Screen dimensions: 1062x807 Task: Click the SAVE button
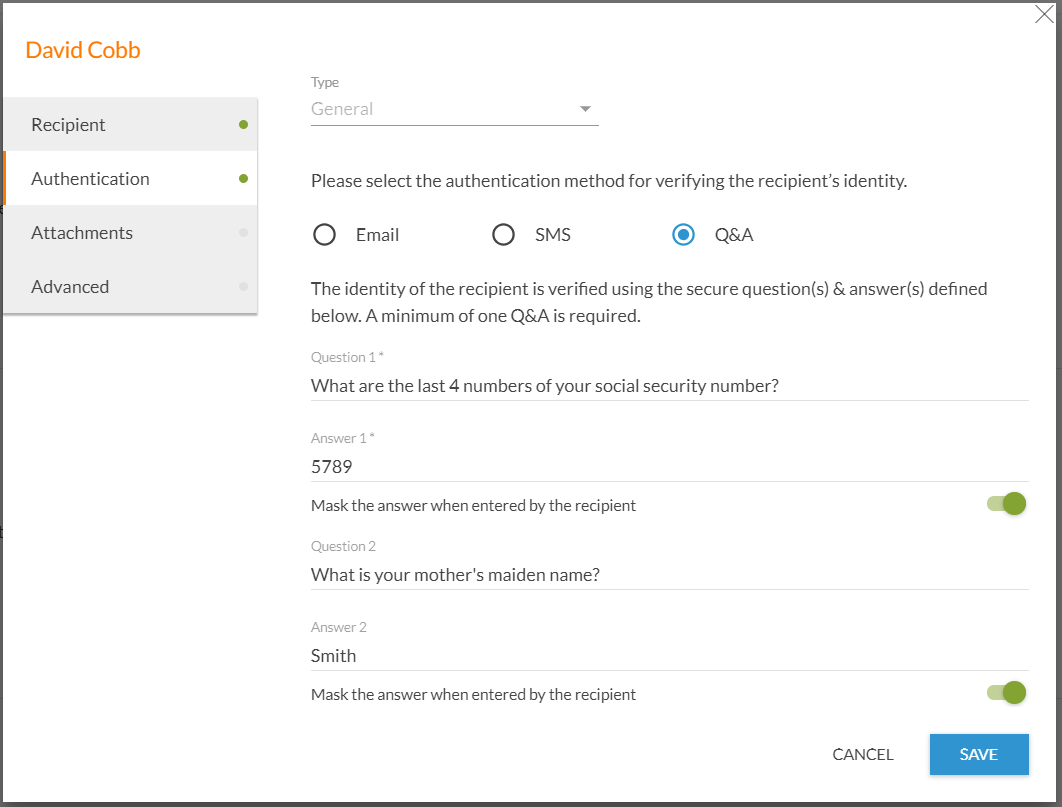click(978, 754)
